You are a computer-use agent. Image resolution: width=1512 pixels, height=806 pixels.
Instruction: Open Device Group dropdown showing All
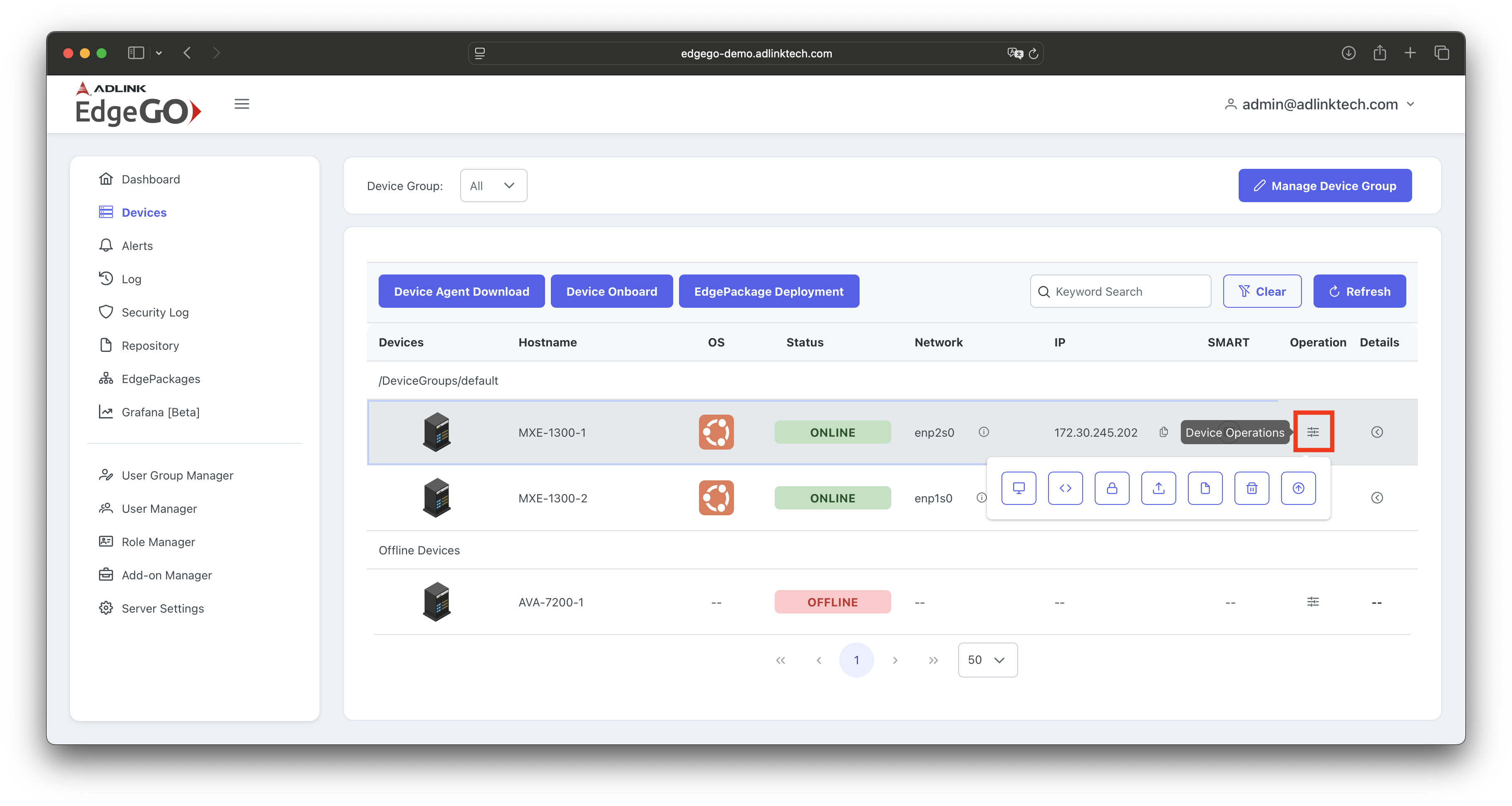tap(493, 185)
